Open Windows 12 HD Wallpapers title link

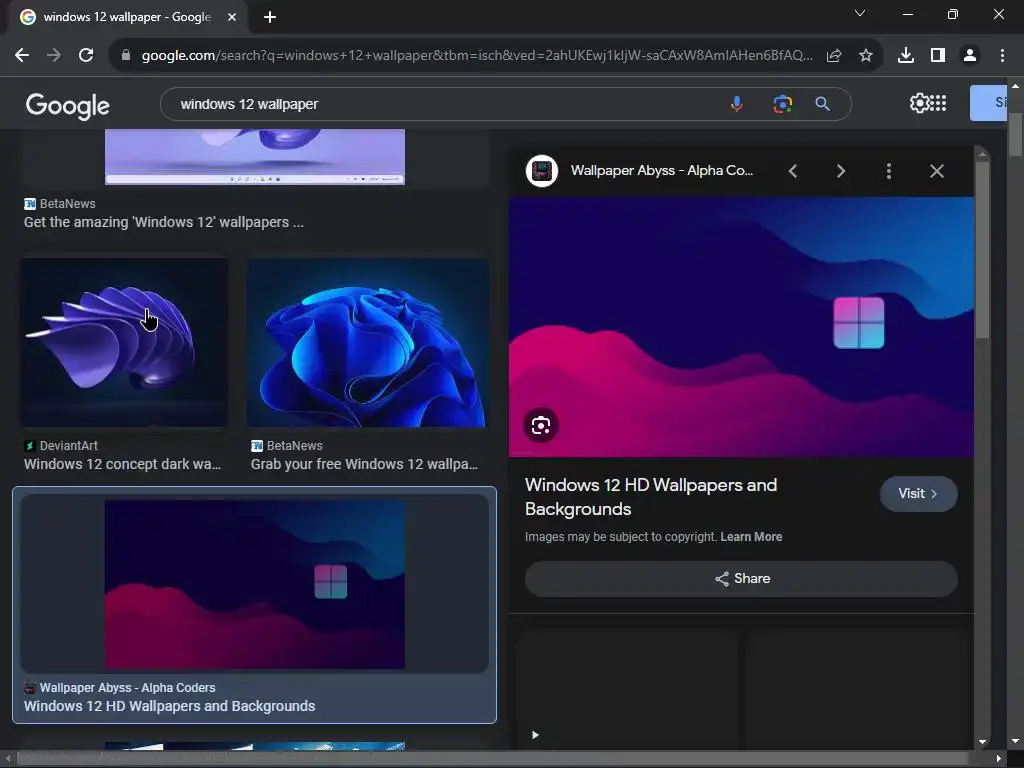click(651, 497)
